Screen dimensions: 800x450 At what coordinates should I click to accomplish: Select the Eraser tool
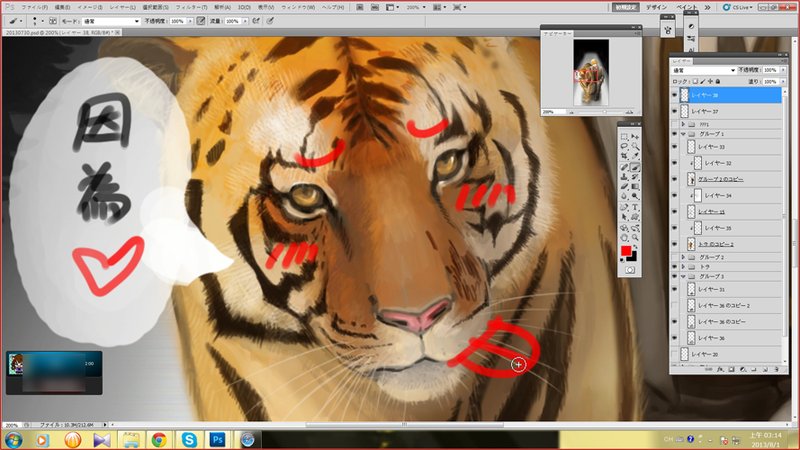tap(624, 187)
